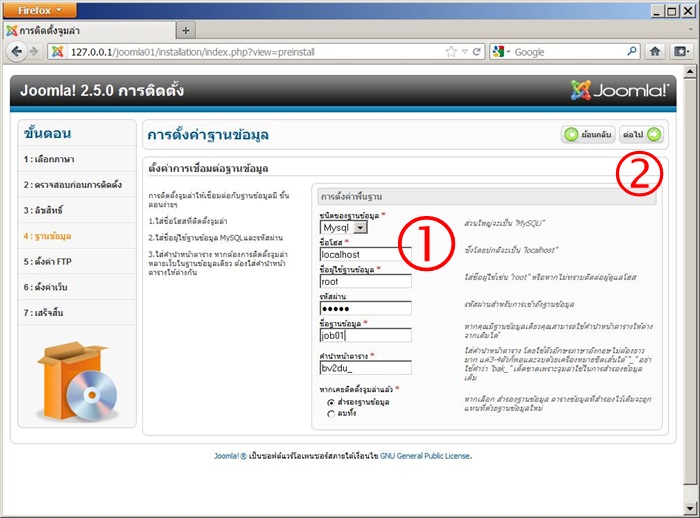The image size is (700, 518).
Task: Select the ลบทิ้ง (remove) radio button
Action: point(331,414)
